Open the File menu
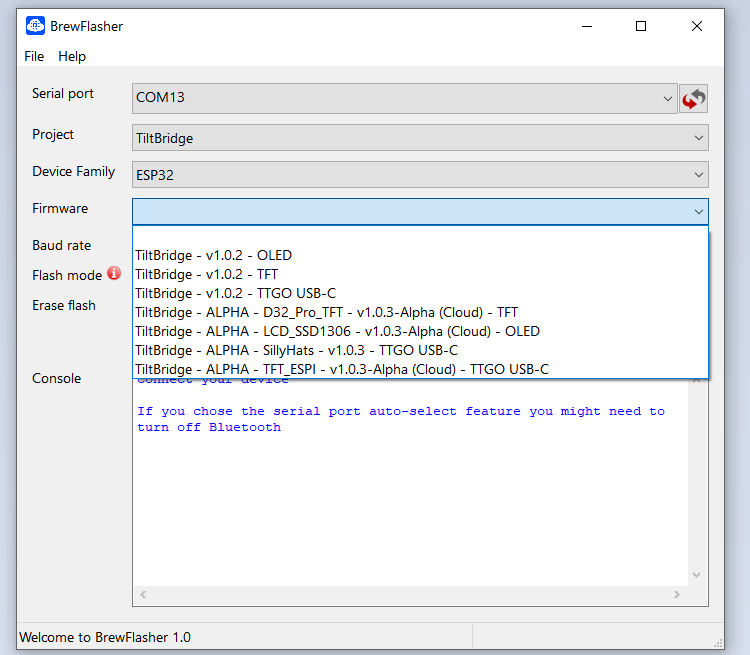 point(34,56)
